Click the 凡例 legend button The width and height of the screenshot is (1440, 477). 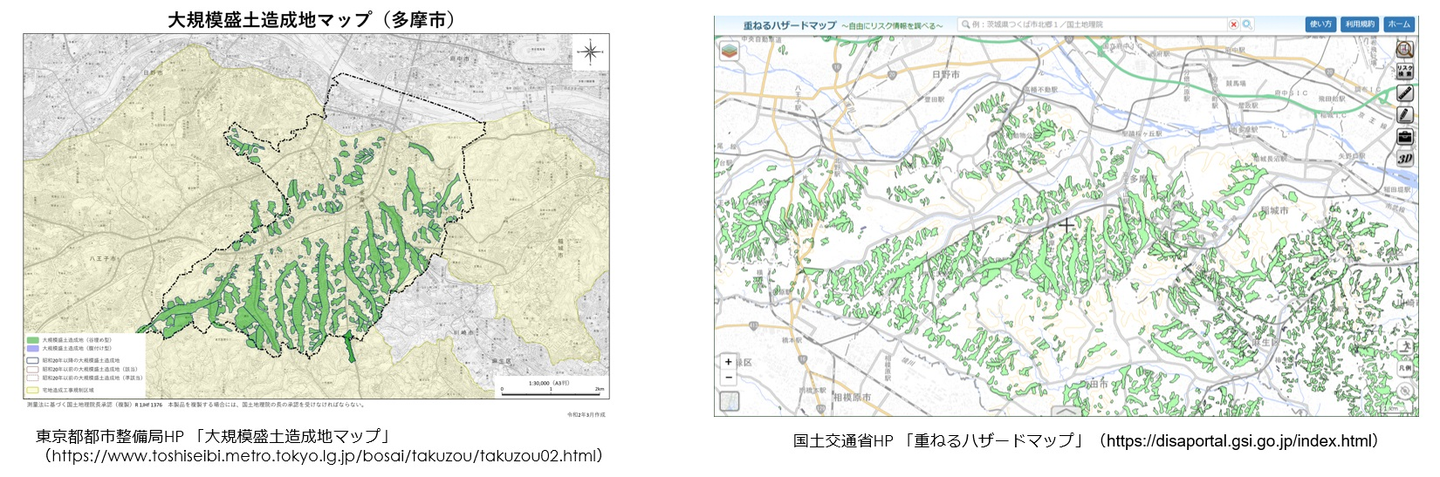(x=1405, y=369)
